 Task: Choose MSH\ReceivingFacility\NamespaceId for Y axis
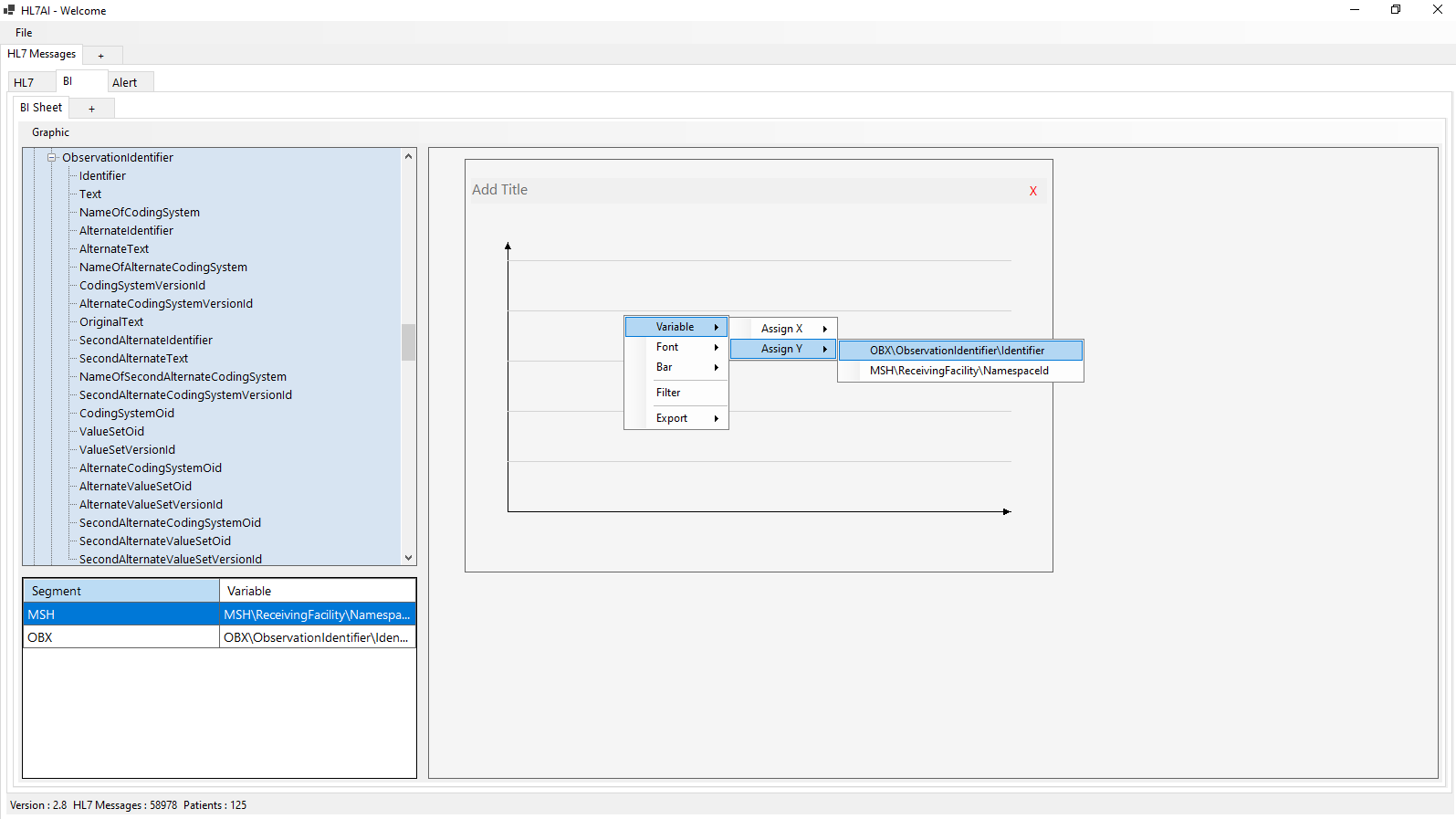pos(958,371)
